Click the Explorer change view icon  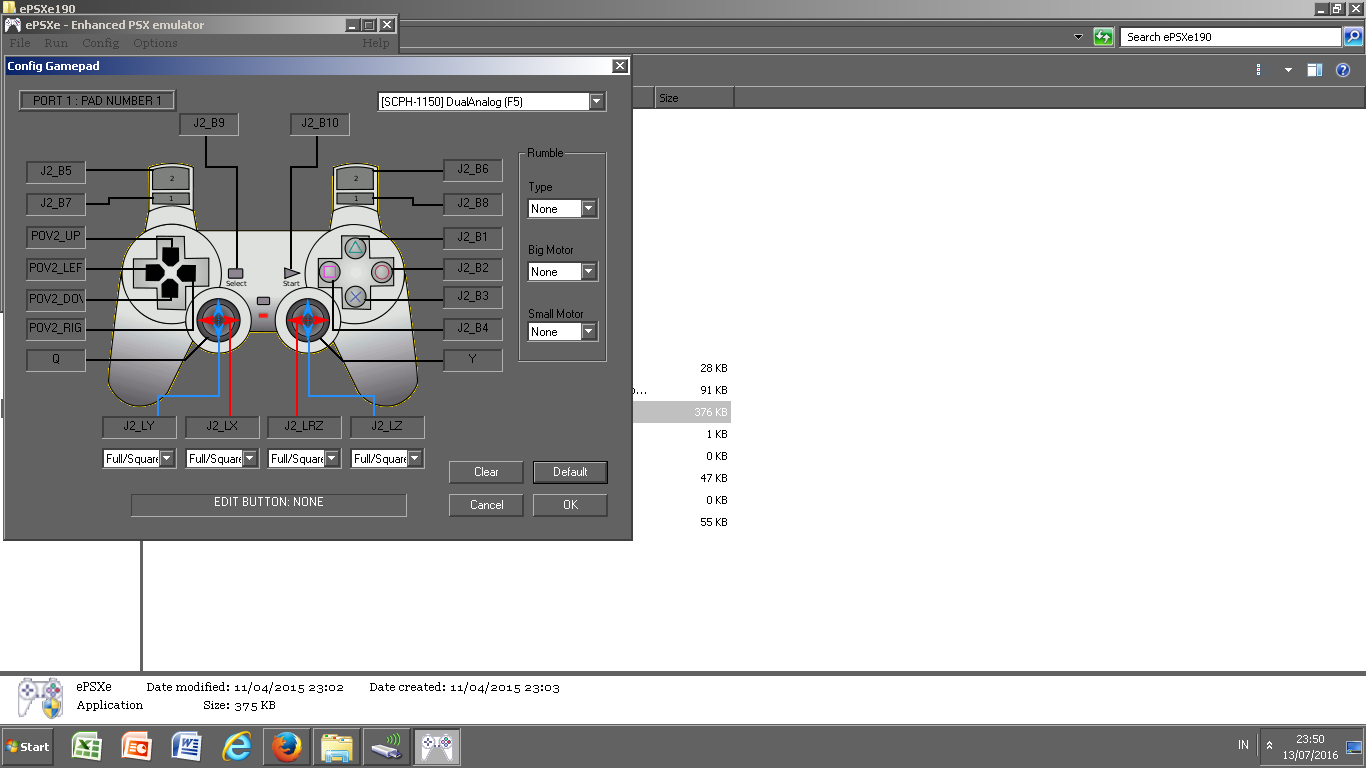1259,70
